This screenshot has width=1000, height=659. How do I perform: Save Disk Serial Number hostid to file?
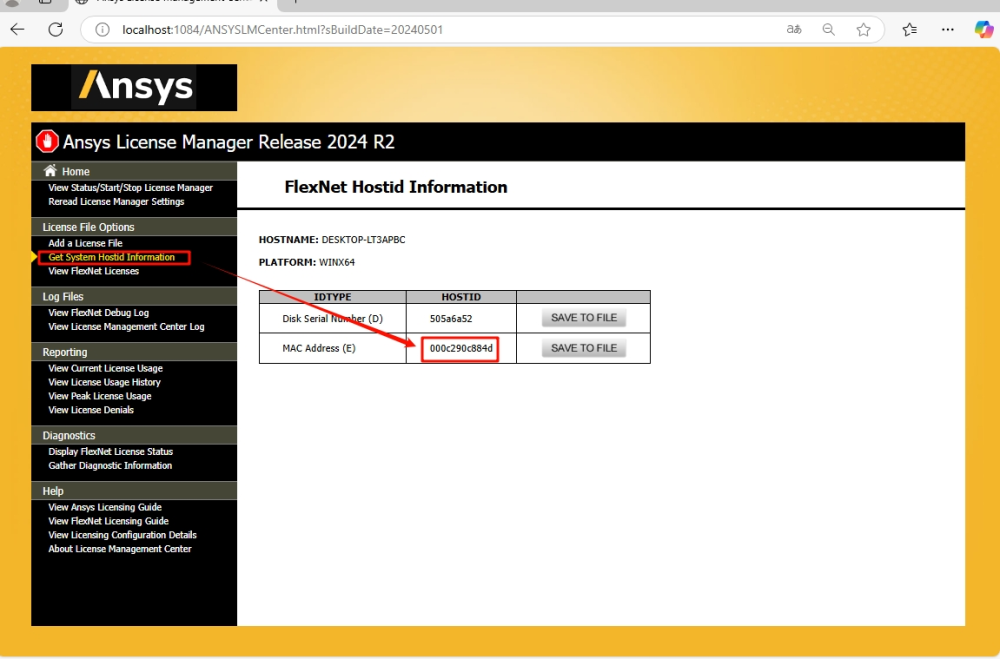click(x=584, y=318)
